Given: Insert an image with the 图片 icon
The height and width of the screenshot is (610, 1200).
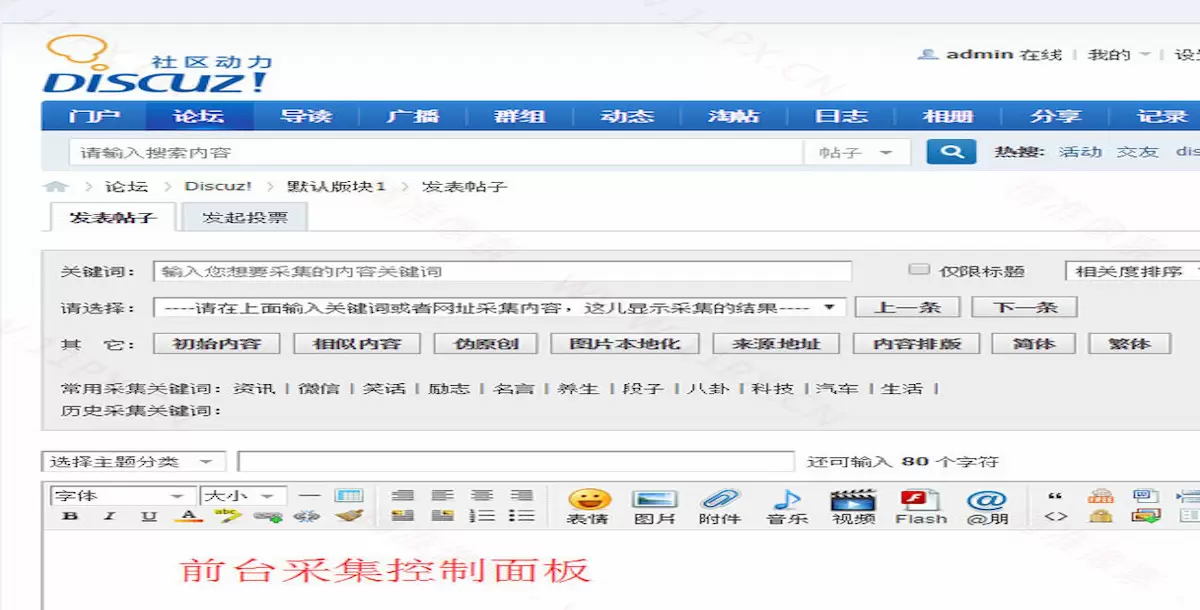Looking at the screenshot, I should 656,504.
